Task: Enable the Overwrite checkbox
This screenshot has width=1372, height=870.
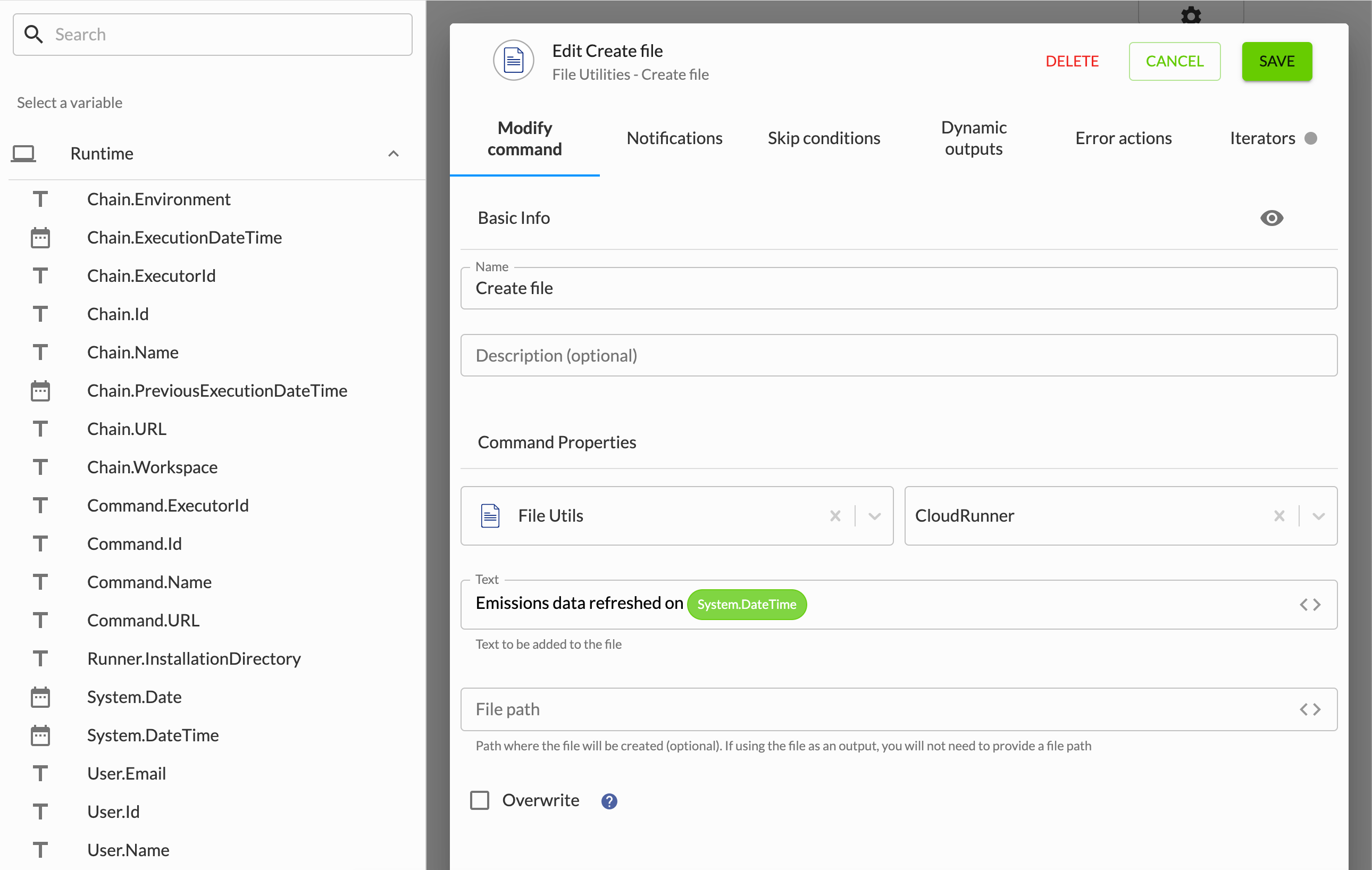Action: point(480,800)
